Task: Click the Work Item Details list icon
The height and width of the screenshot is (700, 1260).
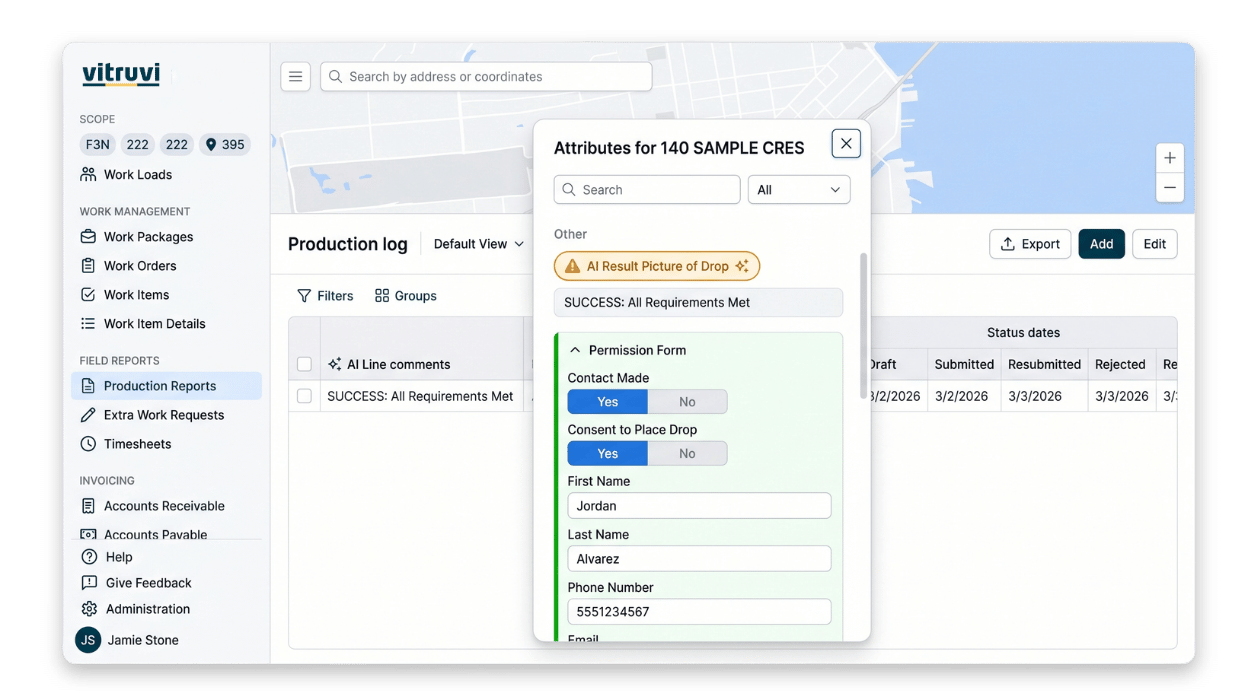Action: (88, 324)
